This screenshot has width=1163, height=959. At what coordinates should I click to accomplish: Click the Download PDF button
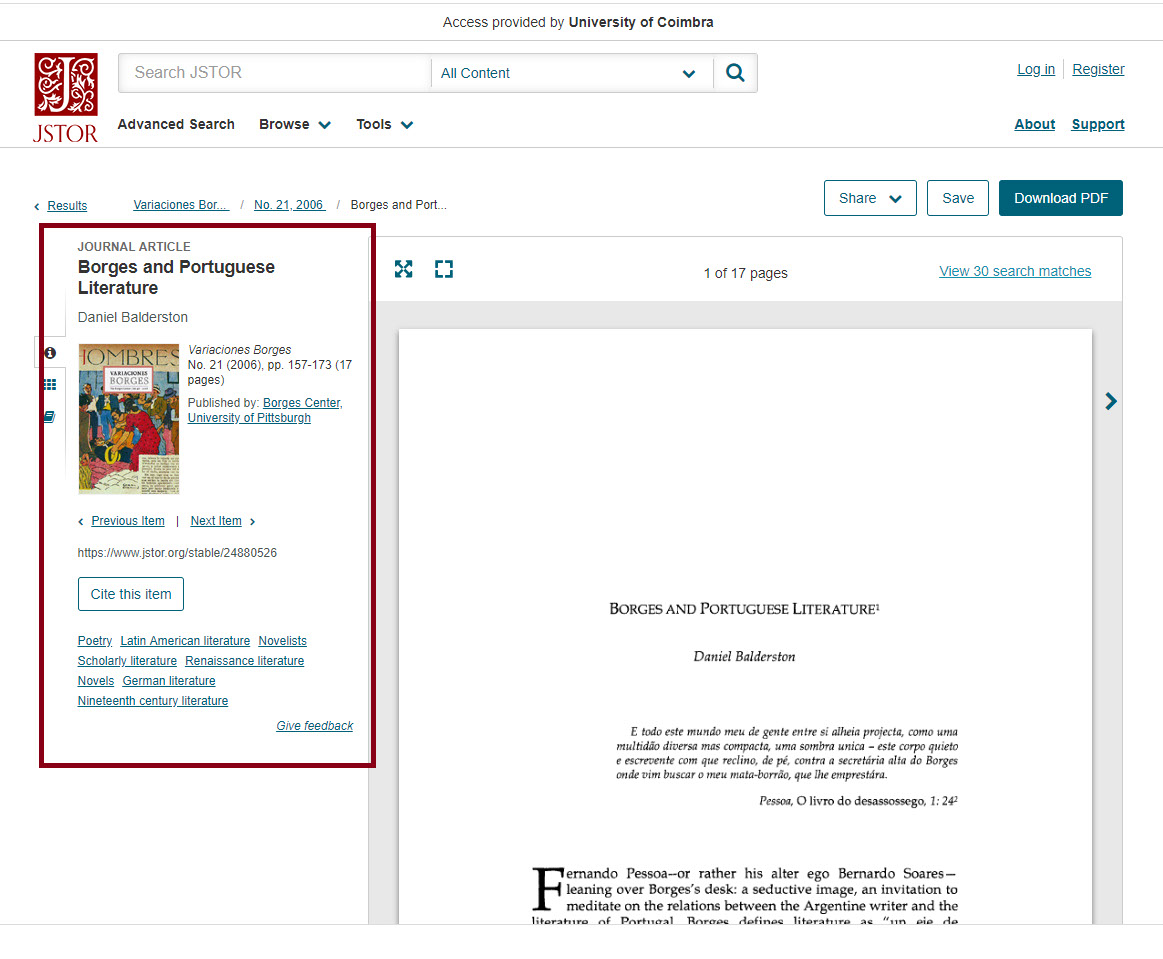[x=1060, y=198]
